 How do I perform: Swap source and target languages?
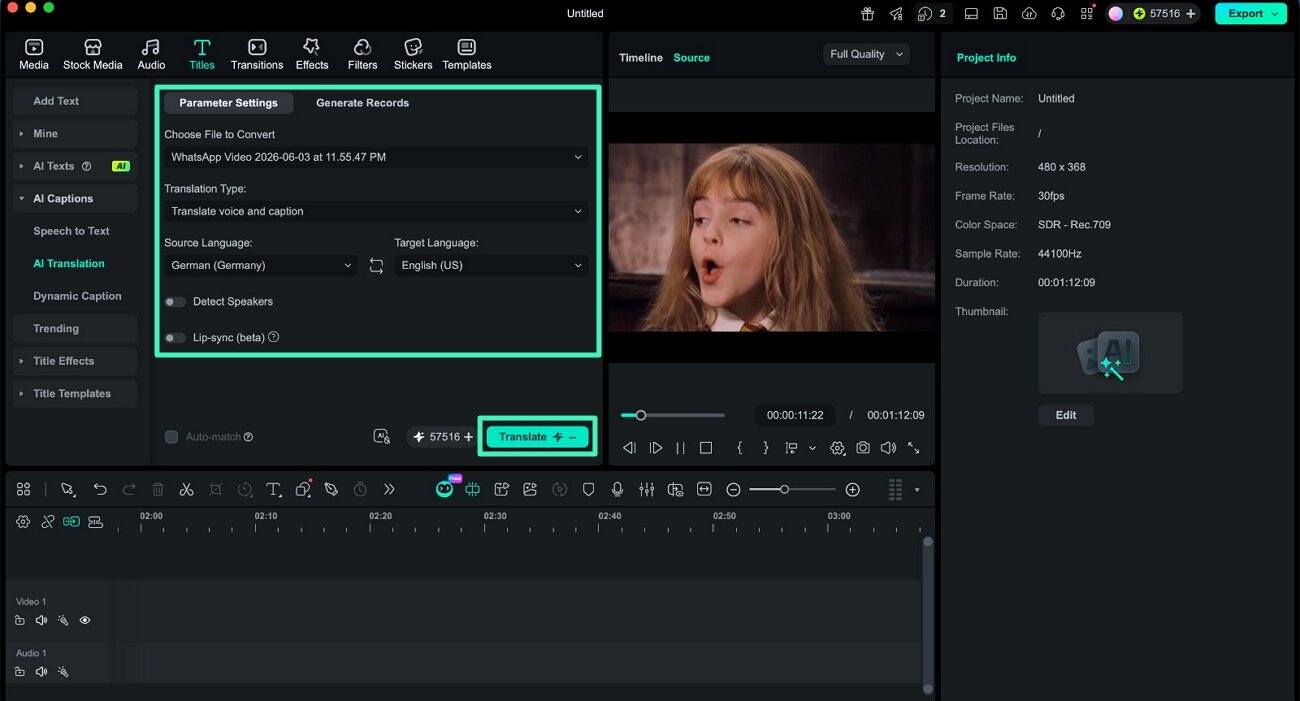[x=376, y=266]
